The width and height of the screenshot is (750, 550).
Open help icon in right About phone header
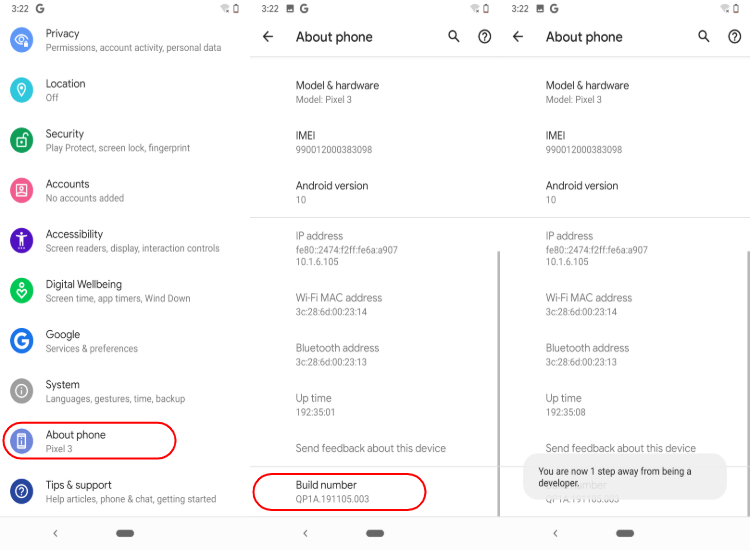click(x=734, y=36)
